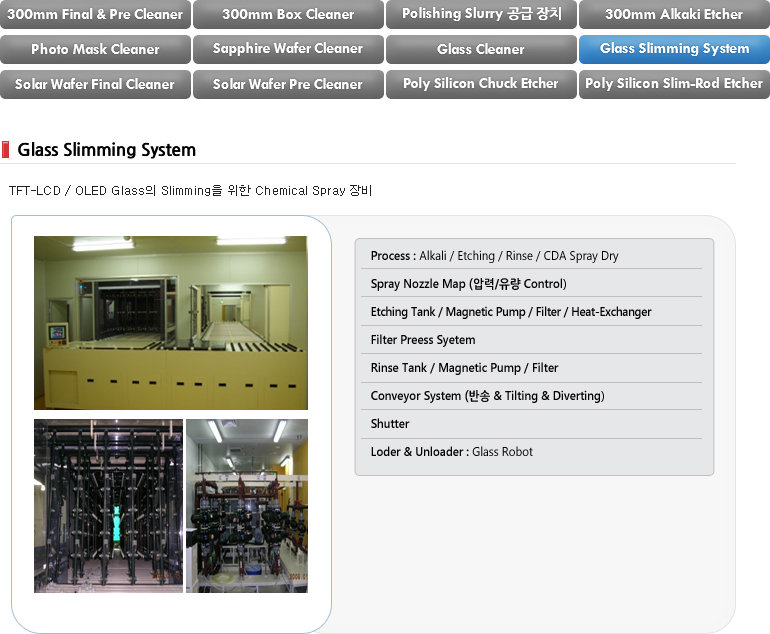Open the 300mm Final & Pre Cleaner tab
The height and width of the screenshot is (634, 770).
coord(95,14)
